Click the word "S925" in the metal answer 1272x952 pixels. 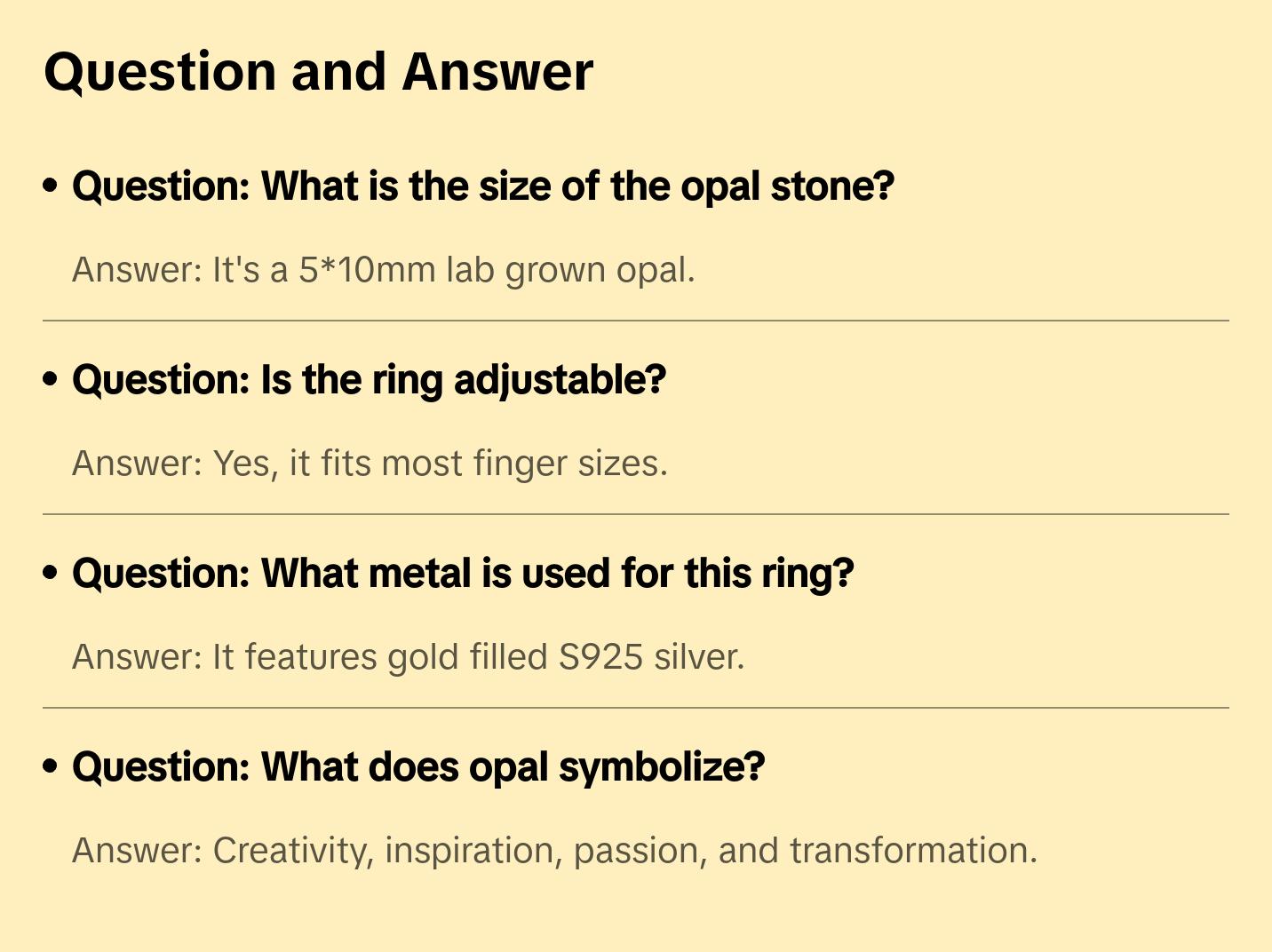click(600, 657)
